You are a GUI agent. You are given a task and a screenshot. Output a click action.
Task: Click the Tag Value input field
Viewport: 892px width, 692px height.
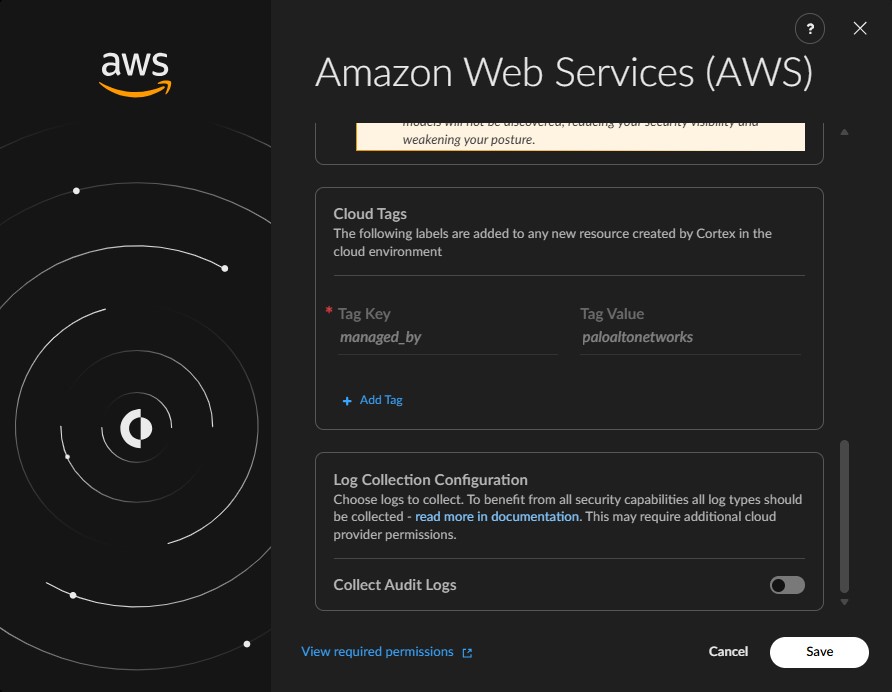pos(690,337)
